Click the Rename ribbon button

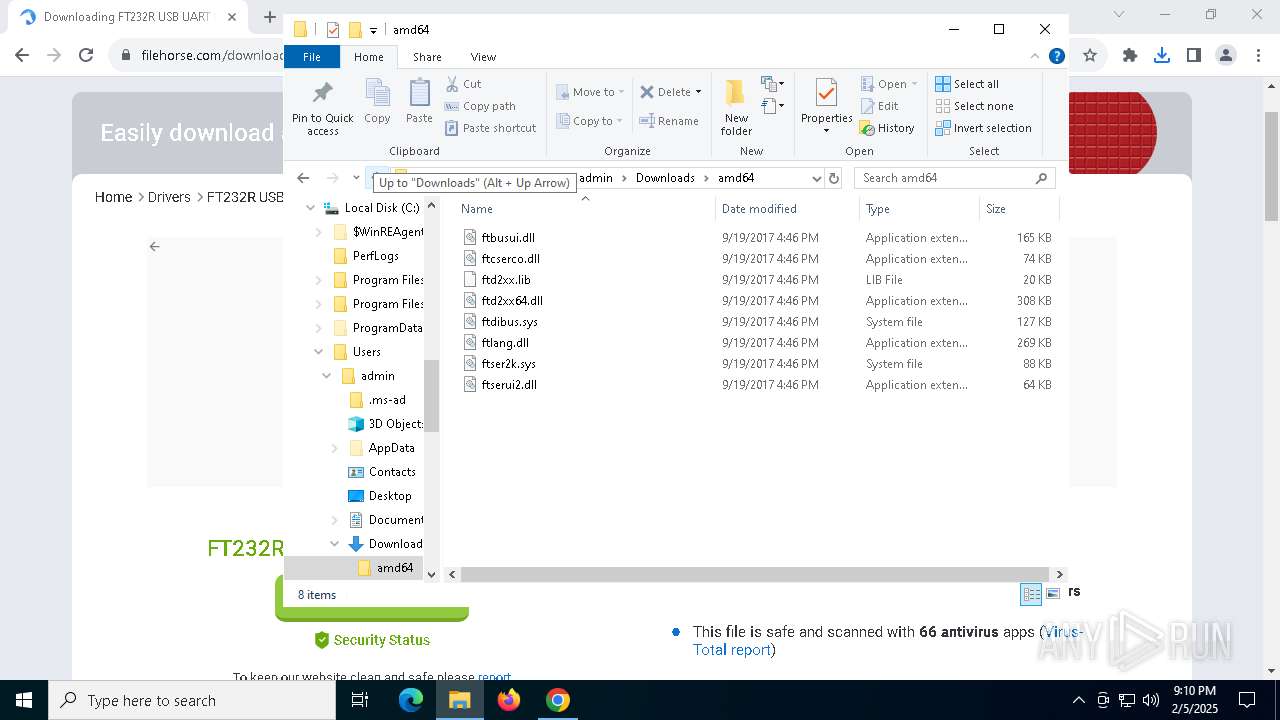coord(669,121)
